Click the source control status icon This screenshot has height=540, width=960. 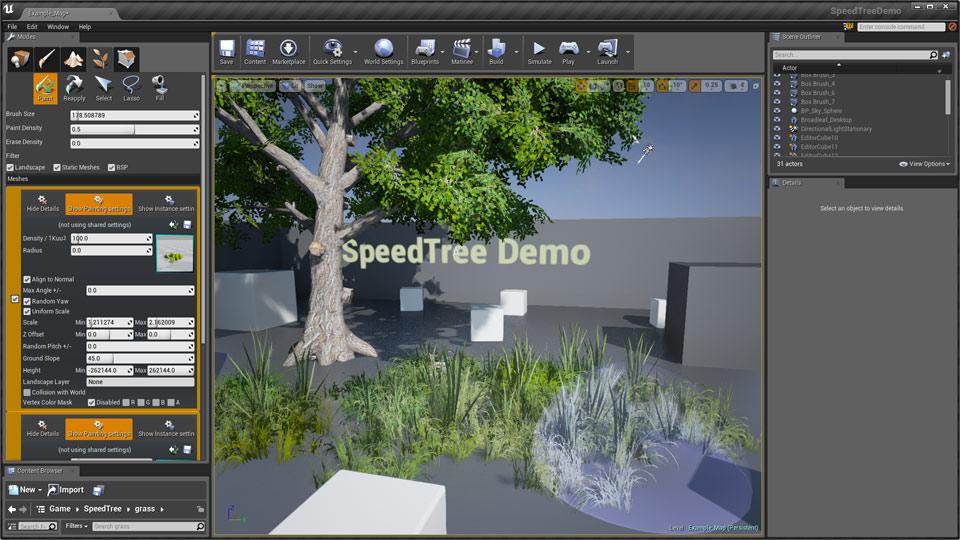click(x=848, y=26)
